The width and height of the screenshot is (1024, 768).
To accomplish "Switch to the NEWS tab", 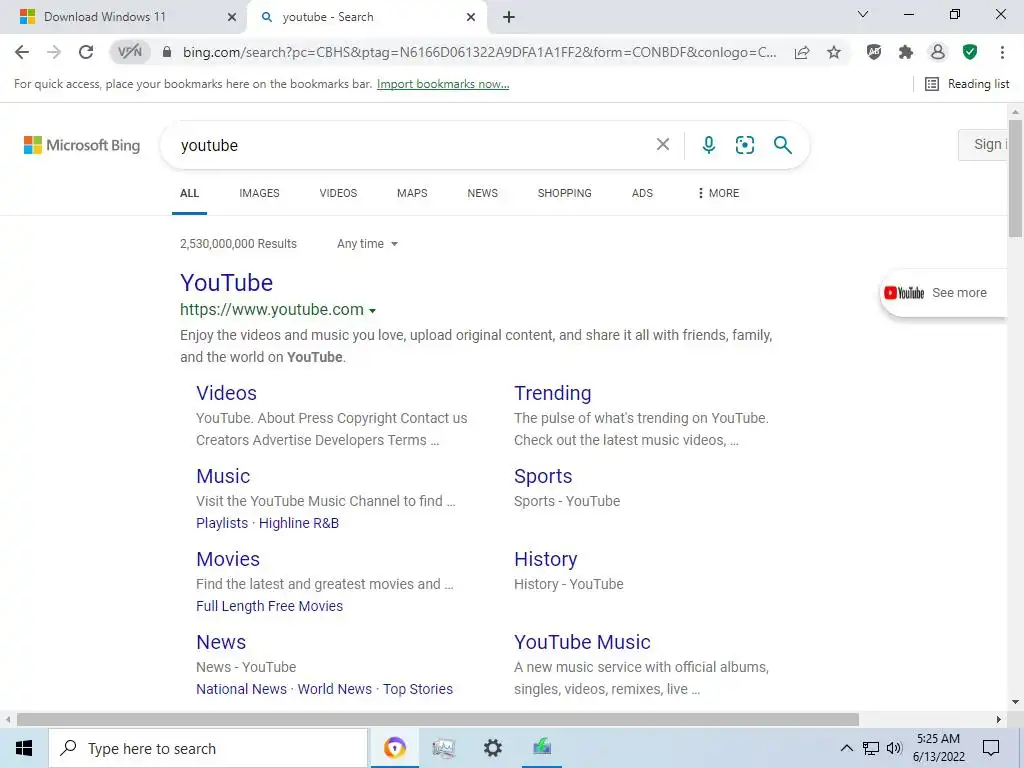I will coord(483,193).
